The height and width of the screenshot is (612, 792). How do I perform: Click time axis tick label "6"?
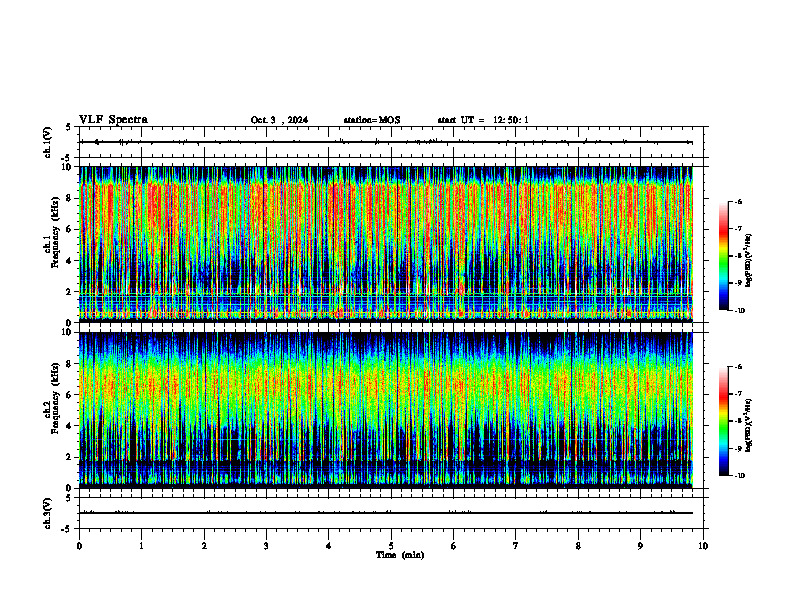[x=454, y=546]
